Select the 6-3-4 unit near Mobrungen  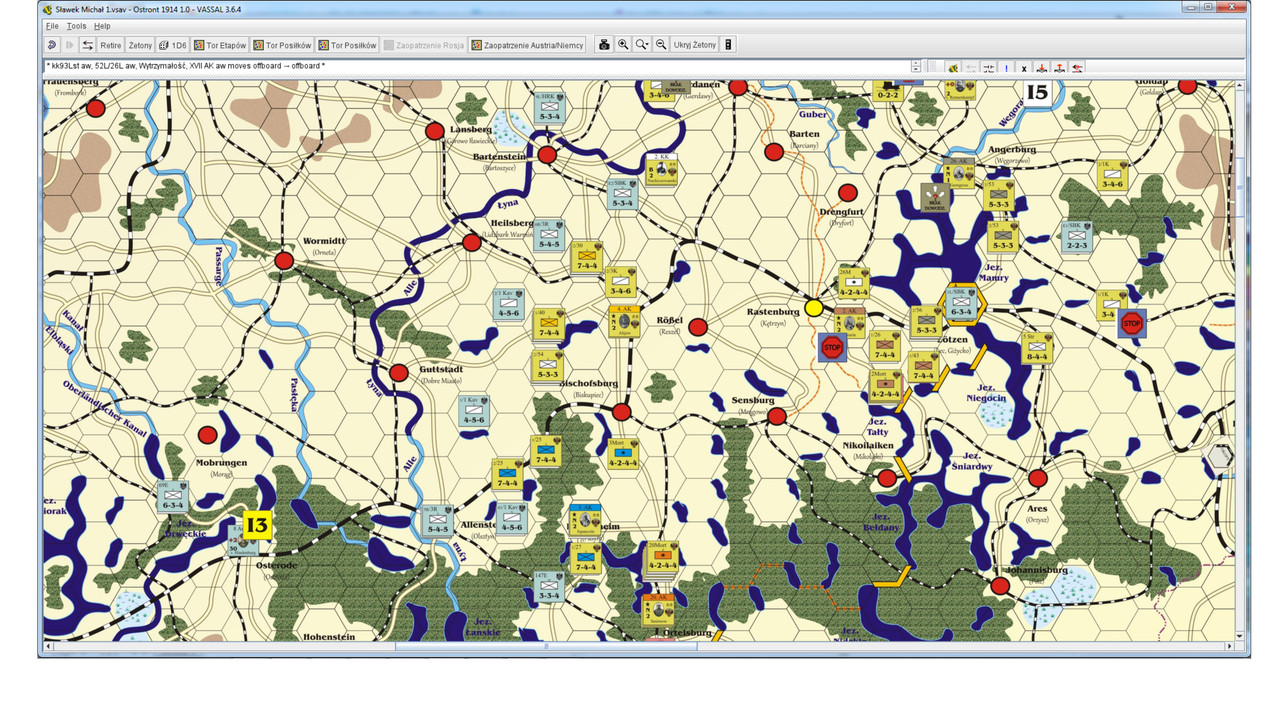coord(172,496)
